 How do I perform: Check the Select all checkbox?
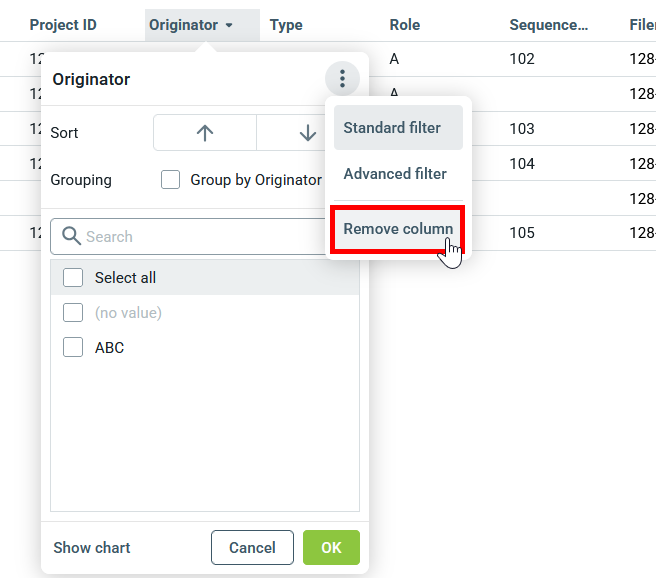coord(73,278)
